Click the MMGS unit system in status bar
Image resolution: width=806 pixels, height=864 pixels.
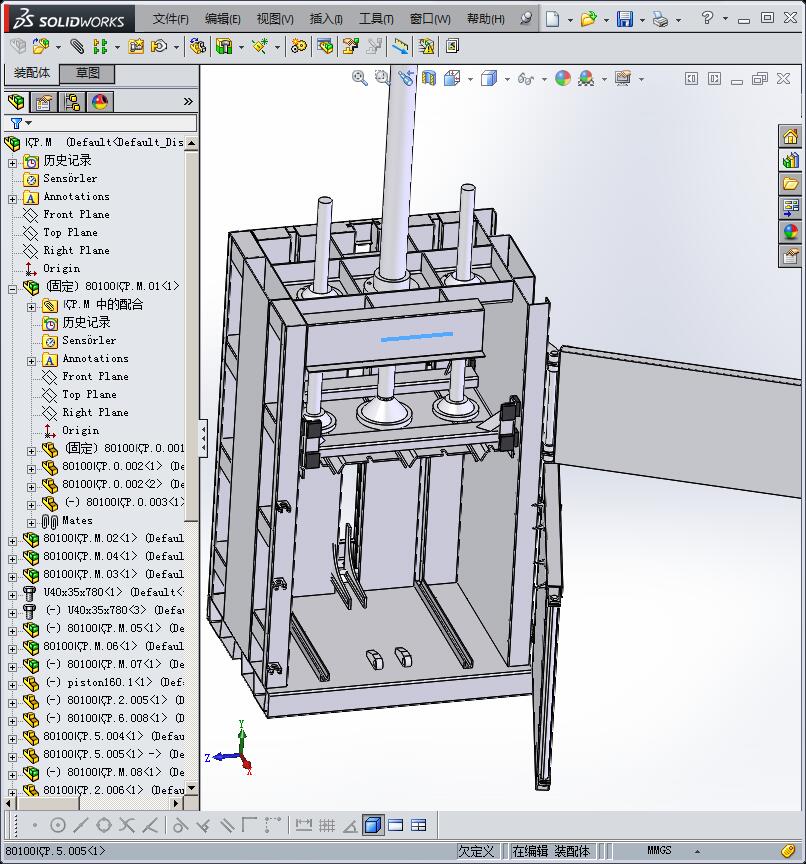pyautogui.click(x=659, y=850)
